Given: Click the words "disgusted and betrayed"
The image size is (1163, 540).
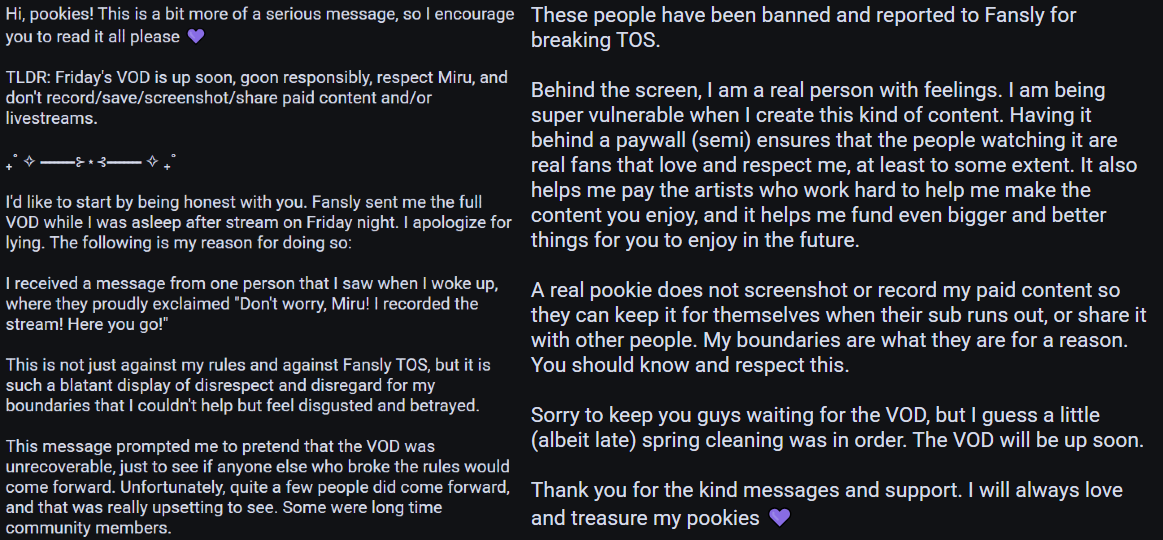Looking at the screenshot, I should (394, 405).
